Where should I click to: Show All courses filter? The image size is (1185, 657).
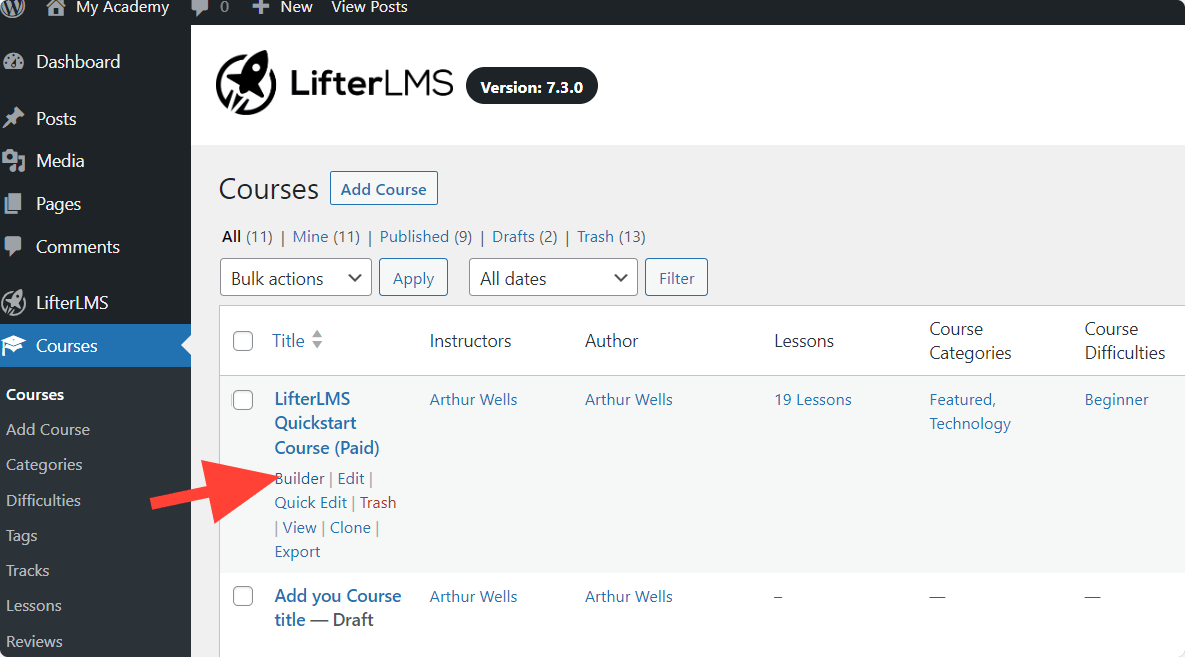231,237
